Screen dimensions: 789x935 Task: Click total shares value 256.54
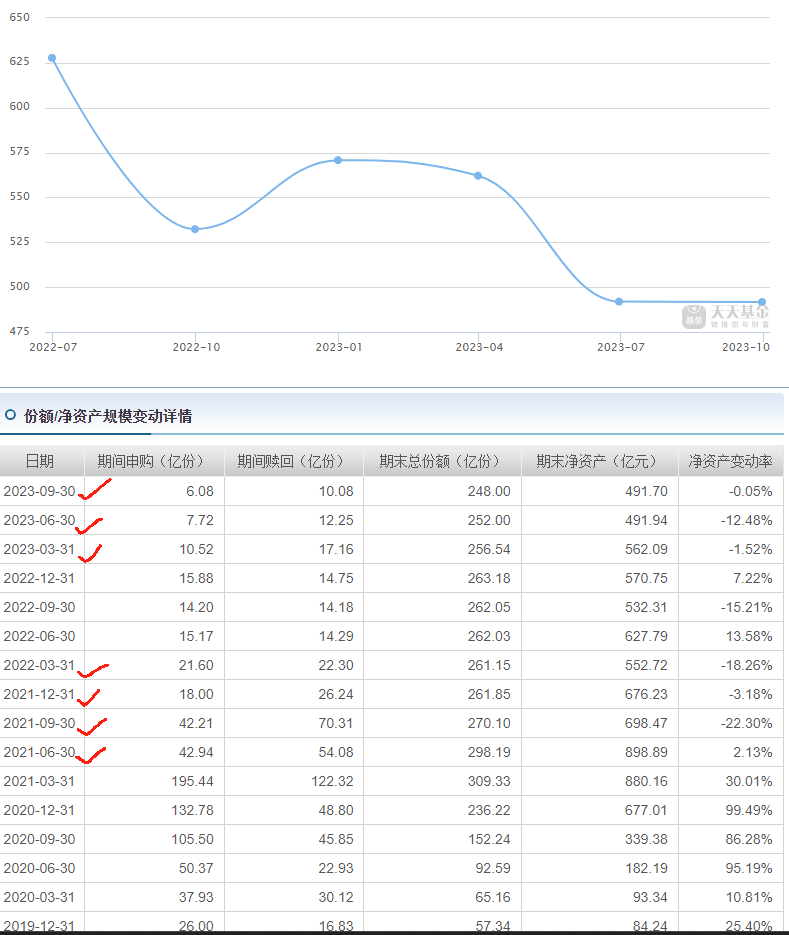coord(489,549)
